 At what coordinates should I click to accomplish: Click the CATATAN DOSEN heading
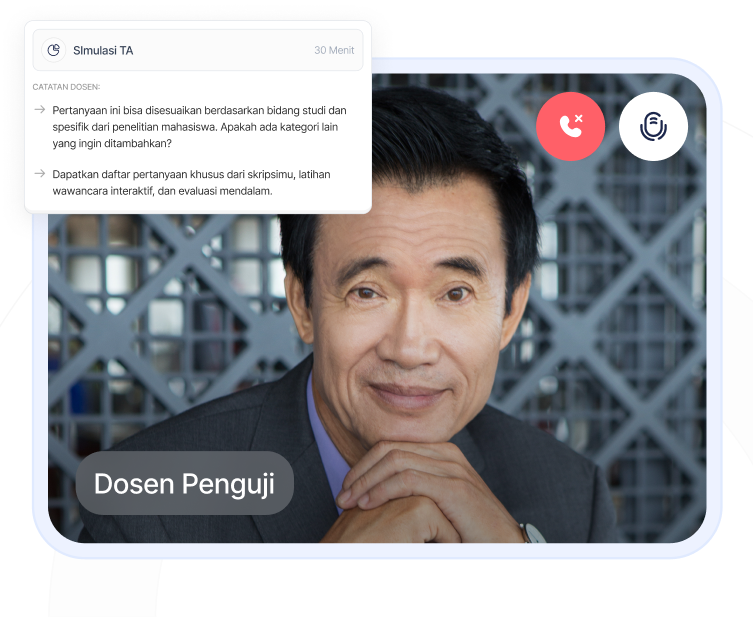[x=66, y=87]
